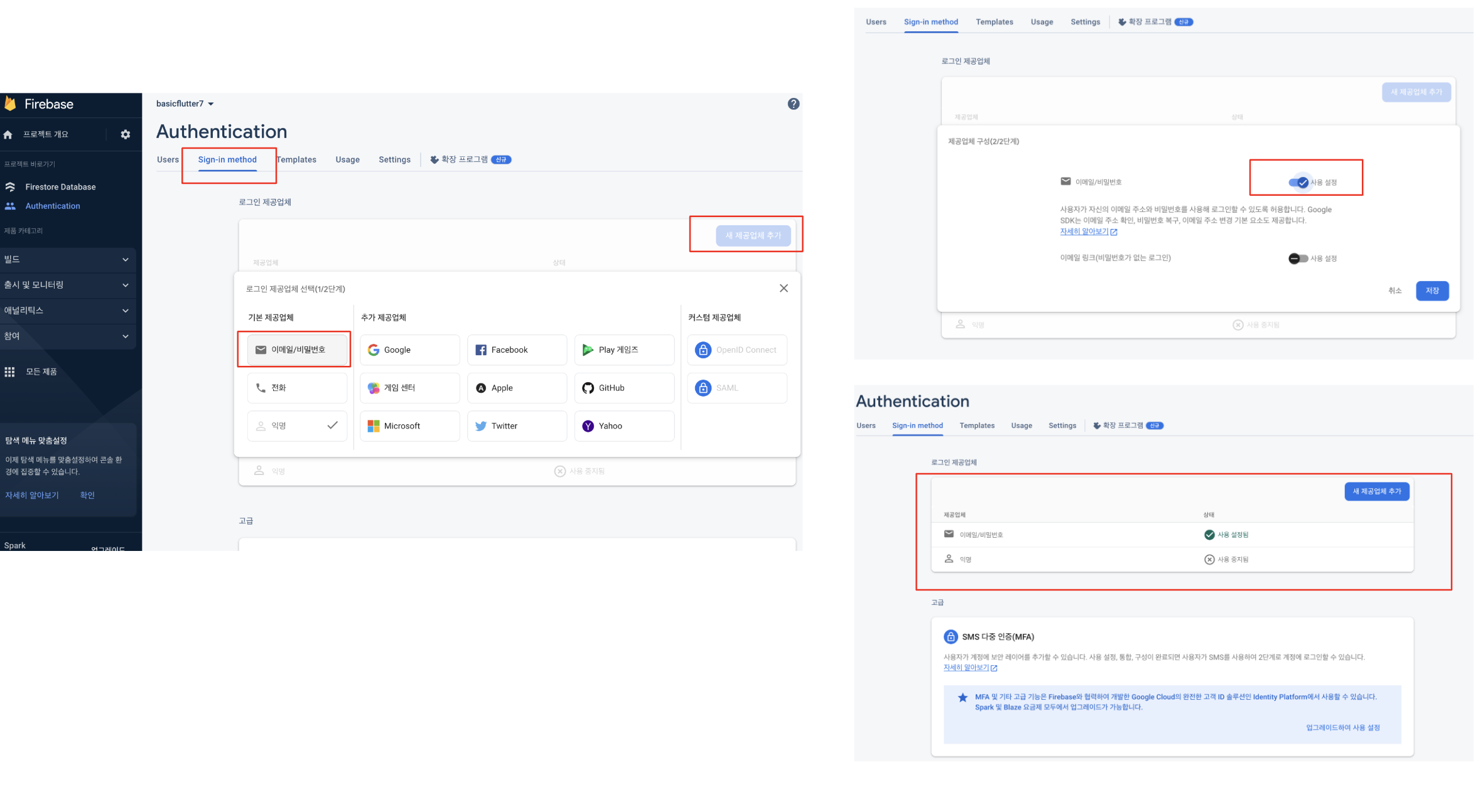The image size is (1478, 812).
Task: Choose the Google sign-in provider
Action: click(x=409, y=350)
